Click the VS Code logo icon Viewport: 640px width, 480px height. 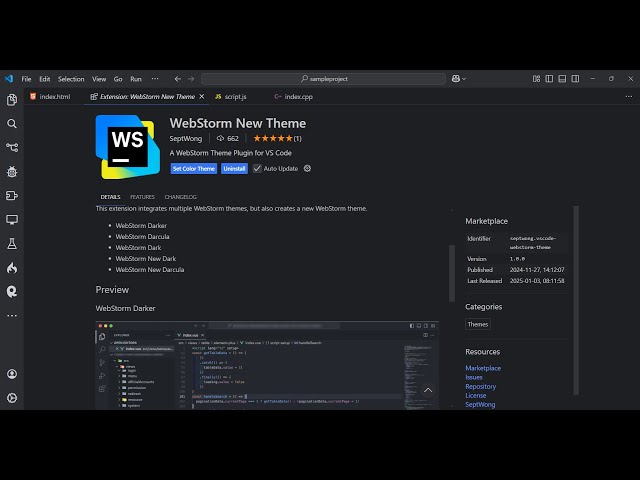(x=9, y=78)
